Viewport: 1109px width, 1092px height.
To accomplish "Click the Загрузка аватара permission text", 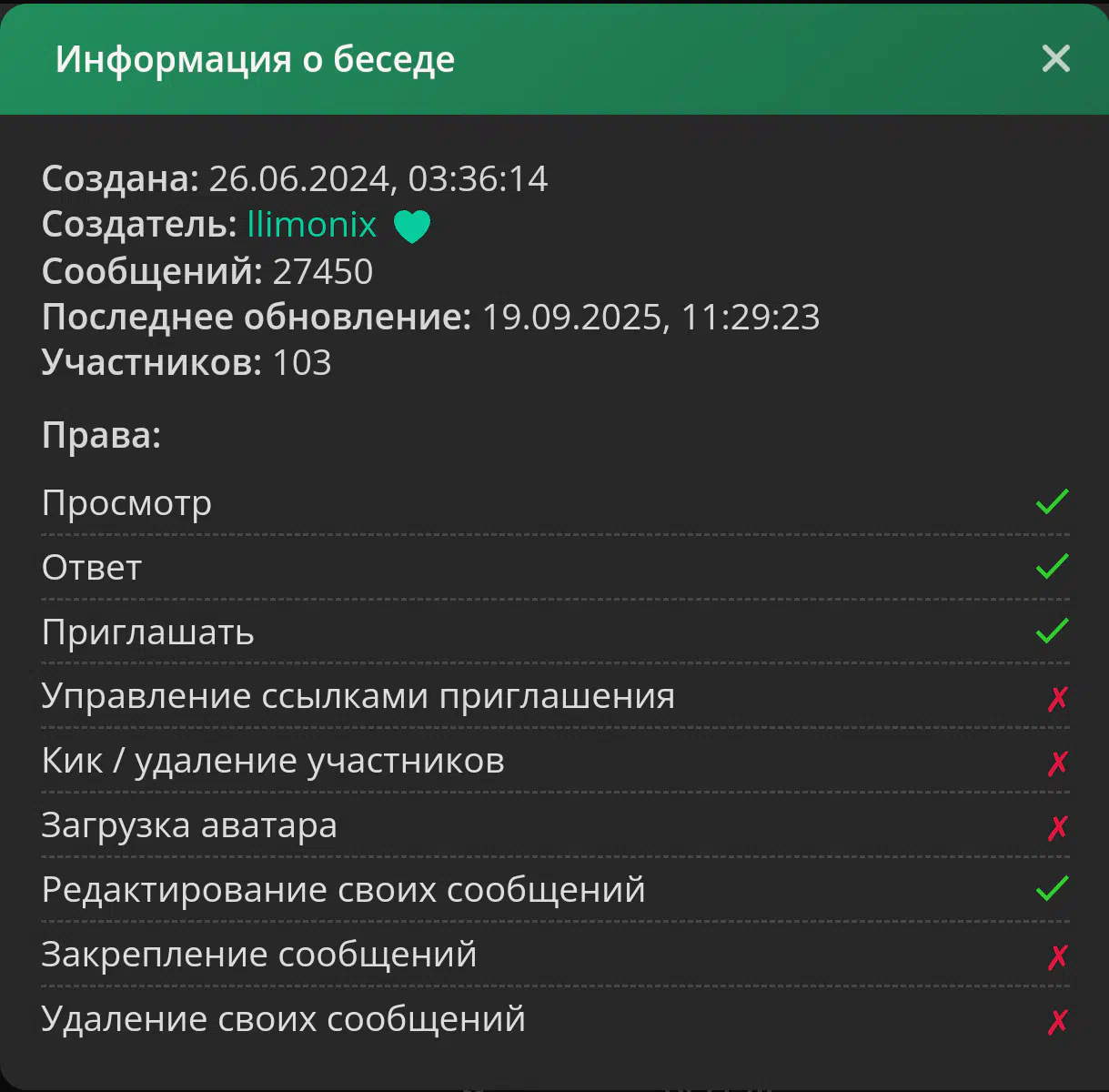I will point(189,825).
